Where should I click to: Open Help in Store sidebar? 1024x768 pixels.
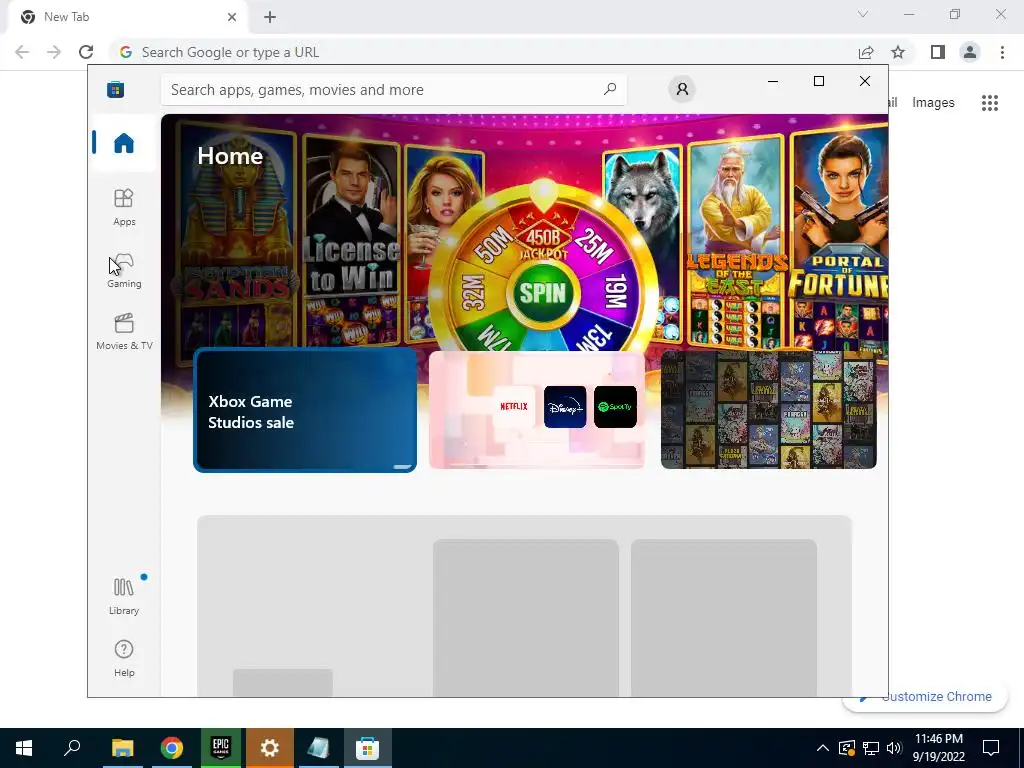click(123, 658)
